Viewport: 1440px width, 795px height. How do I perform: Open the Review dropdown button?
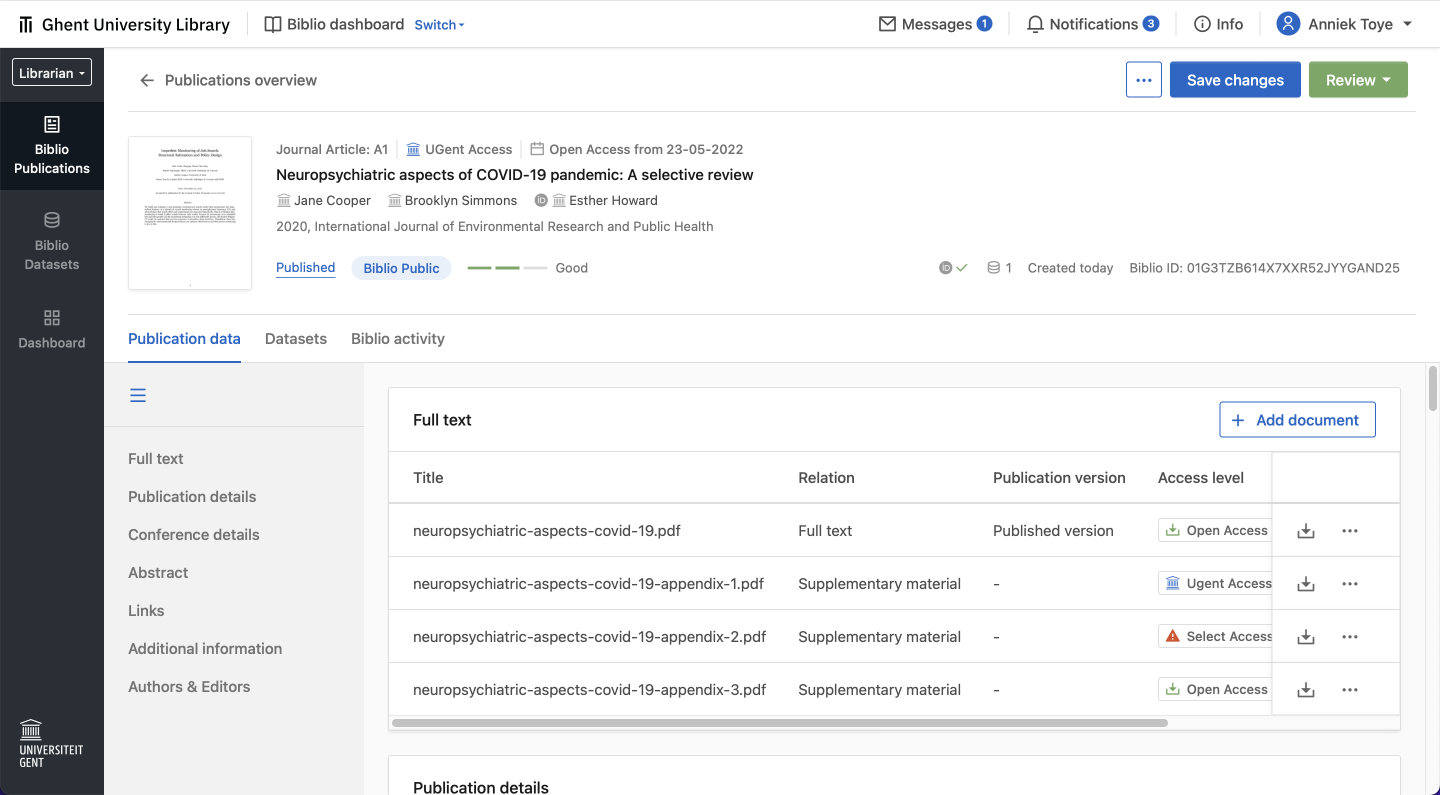click(x=1357, y=79)
